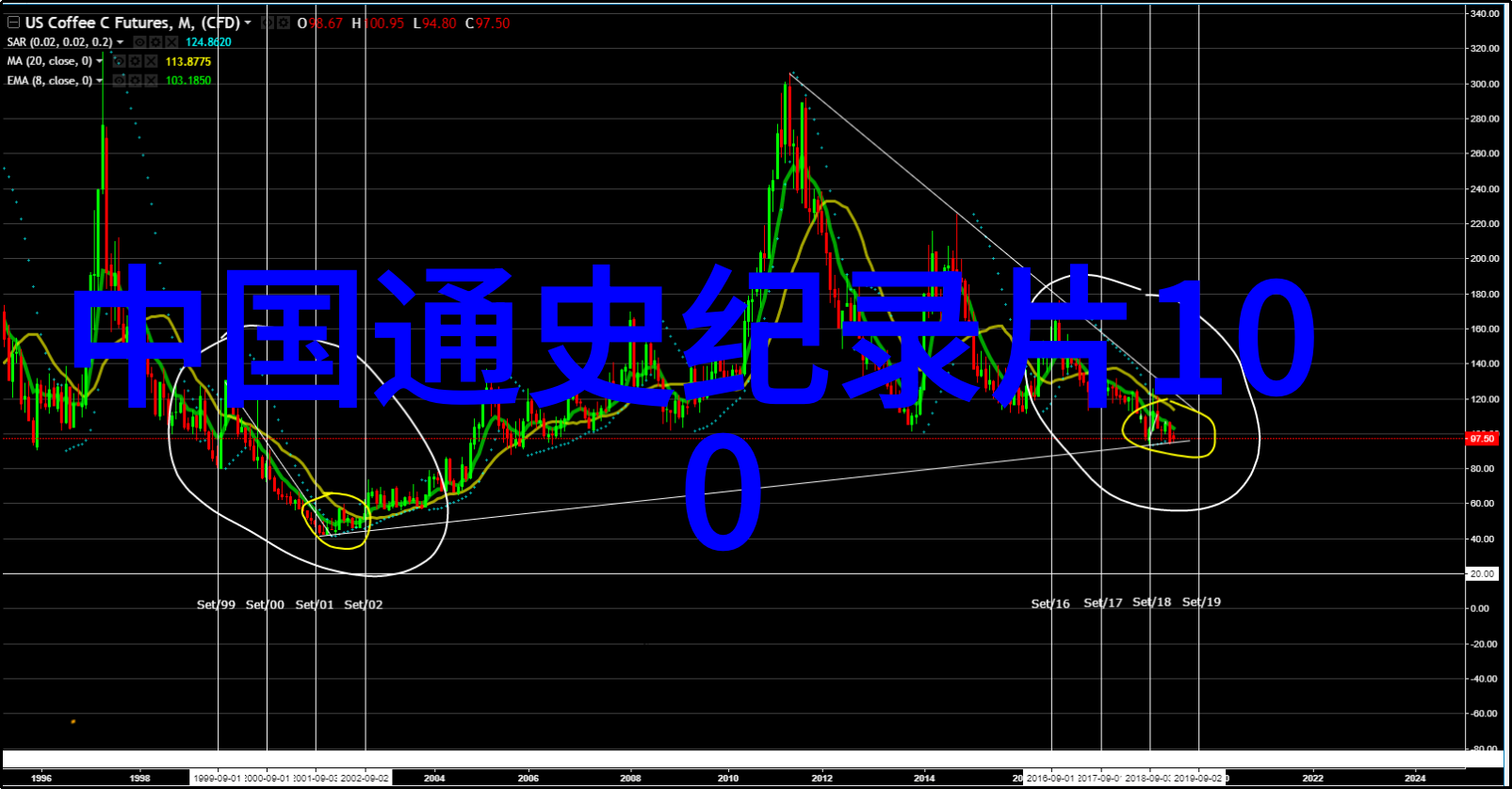Remove the EMA 8 indicator with its X icon

tap(151, 81)
